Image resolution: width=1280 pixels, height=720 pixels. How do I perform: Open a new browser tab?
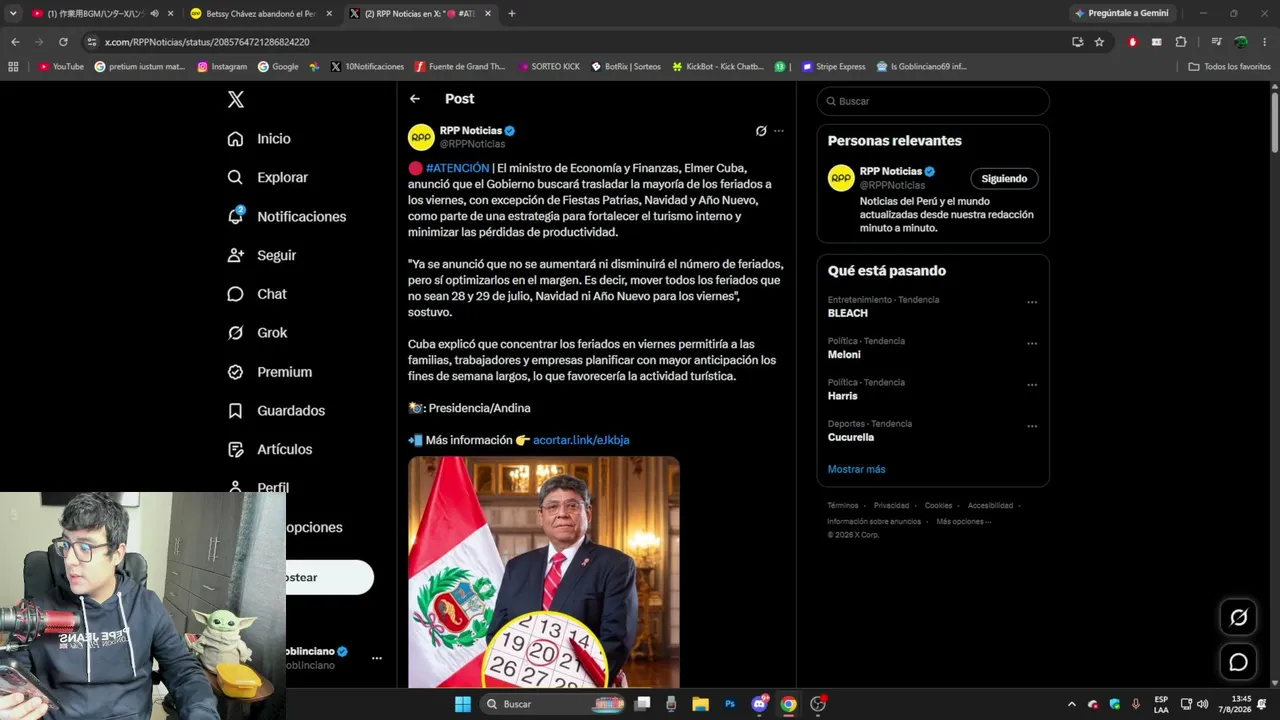point(512,14)
